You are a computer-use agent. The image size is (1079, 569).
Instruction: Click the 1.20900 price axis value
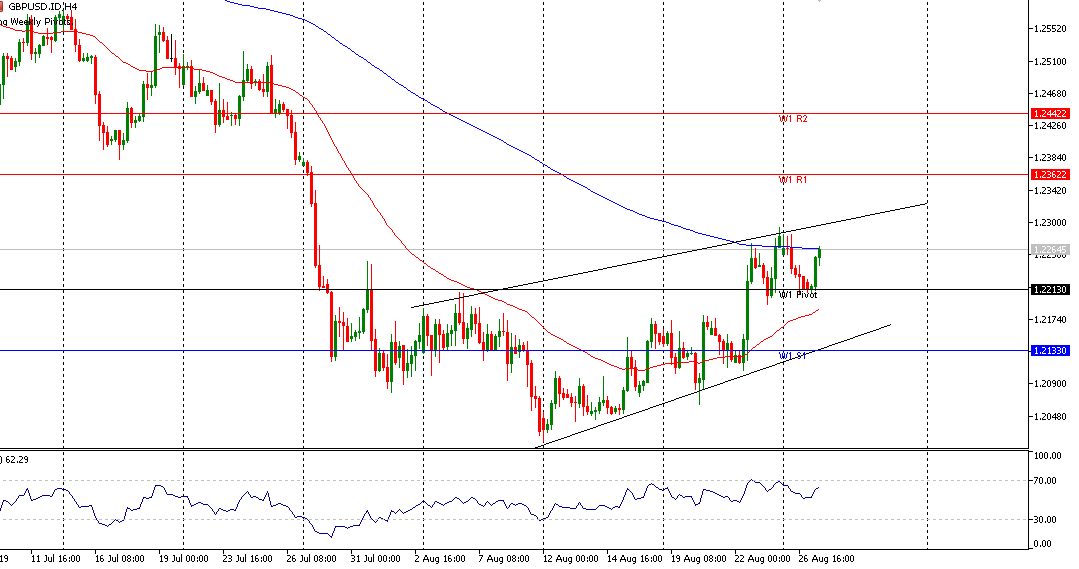point(1050,384)
